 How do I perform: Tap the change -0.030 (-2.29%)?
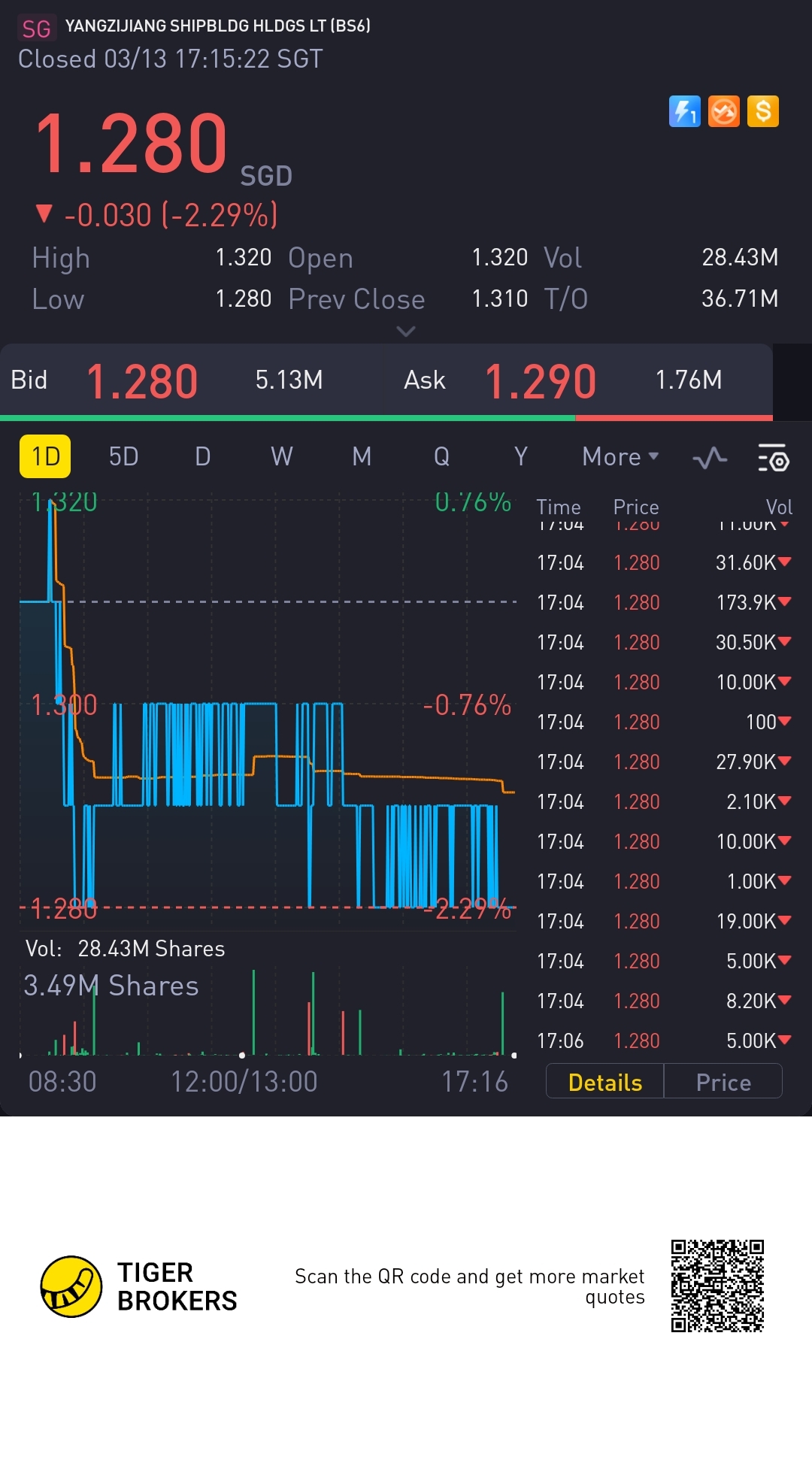(x=156, y=215)
